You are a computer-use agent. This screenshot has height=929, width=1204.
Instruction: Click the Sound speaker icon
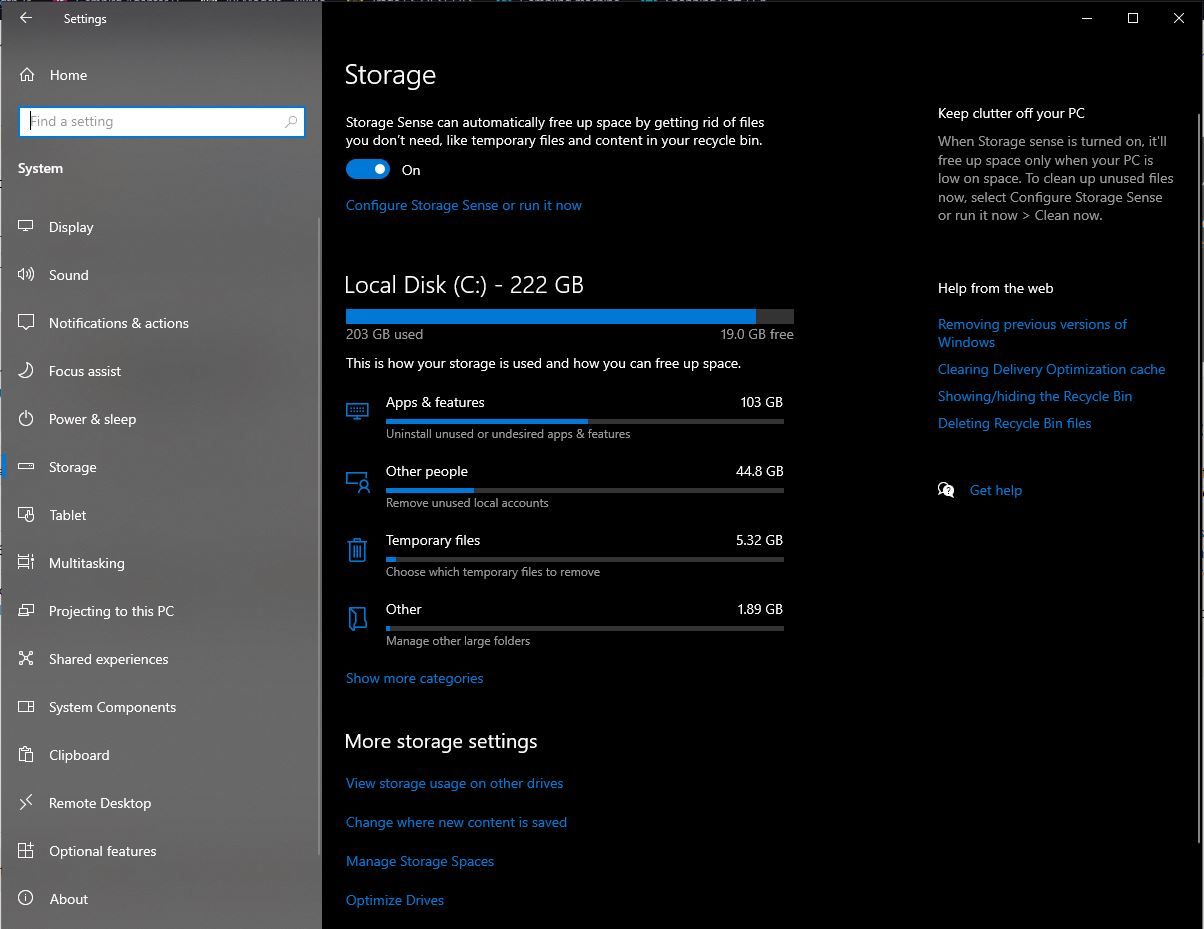tap(27, 275)
